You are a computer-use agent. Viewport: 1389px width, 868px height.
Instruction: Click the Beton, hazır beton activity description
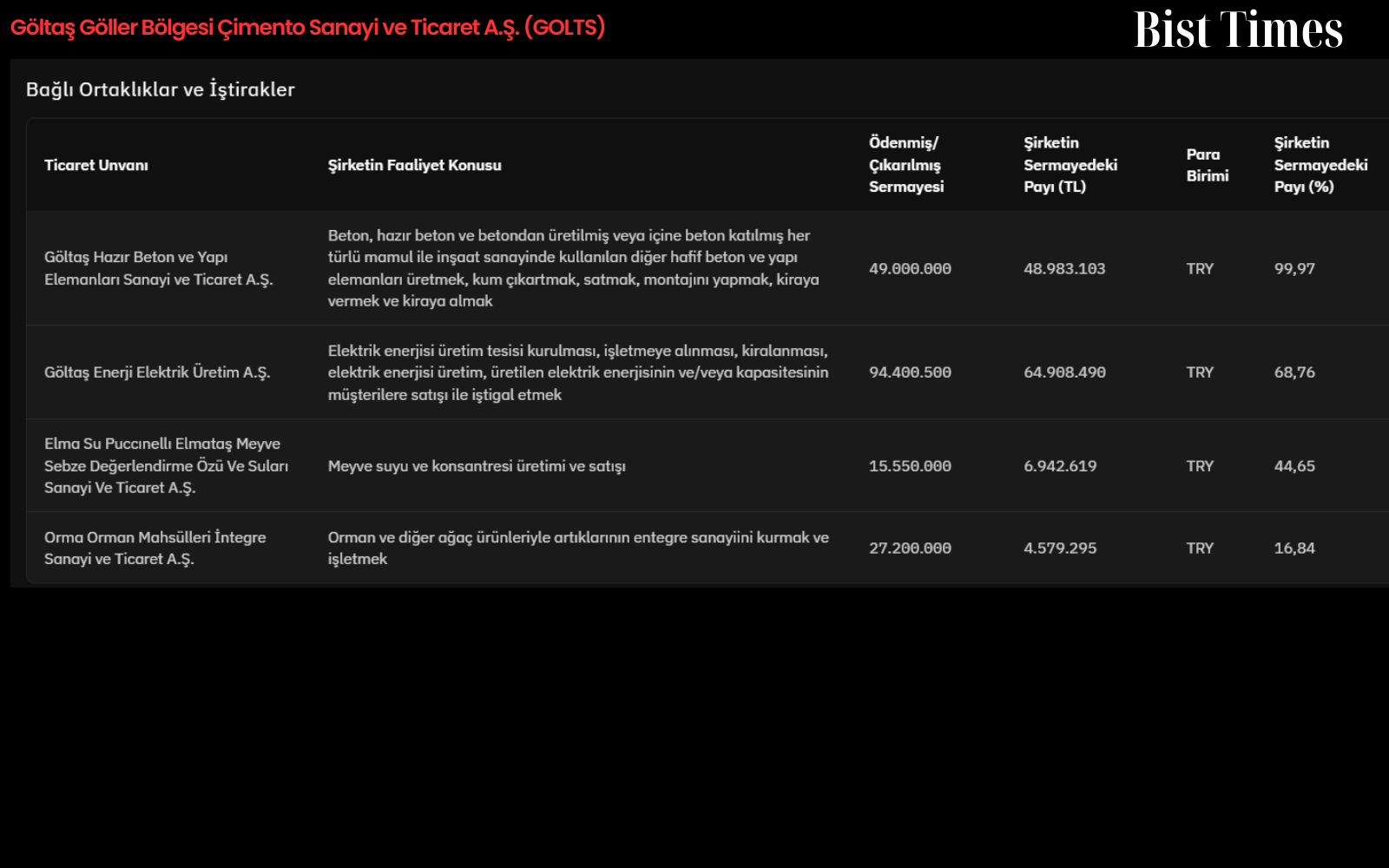point(574,268)
